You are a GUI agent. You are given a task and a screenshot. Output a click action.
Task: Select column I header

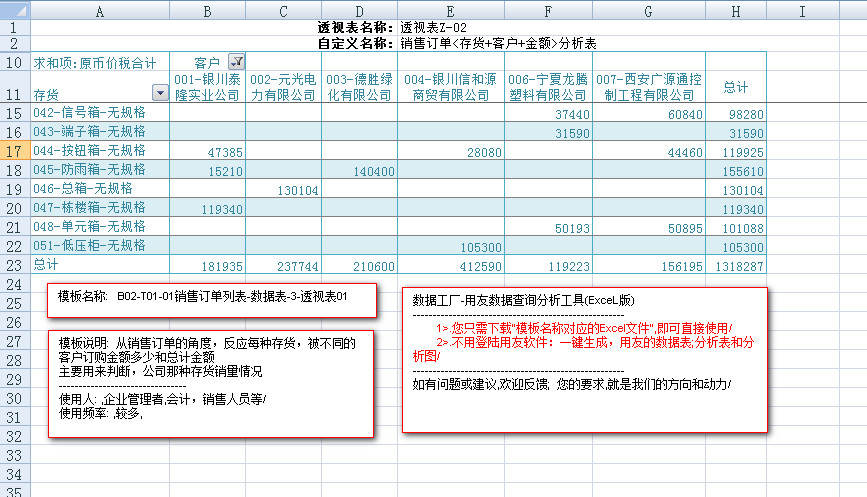[802, 10]
